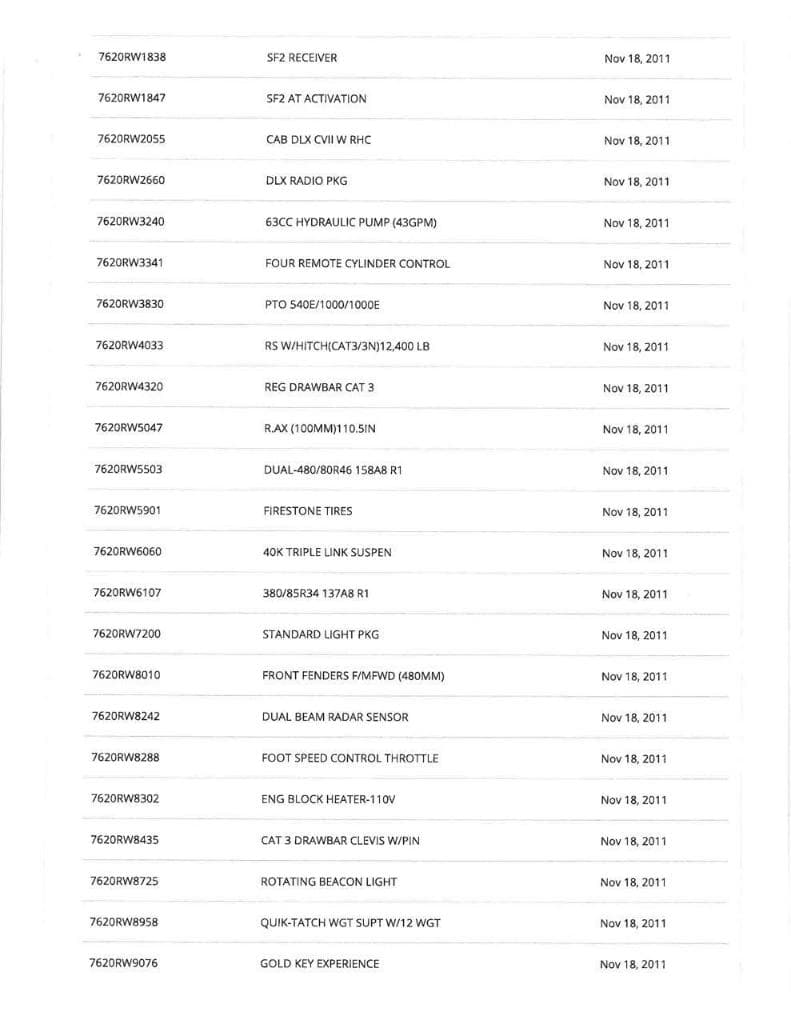Screen dimensions: 791x1024
Task: Click FOOT SPEED CONTROL THROTTLE text
Action: tap(349, 758)
